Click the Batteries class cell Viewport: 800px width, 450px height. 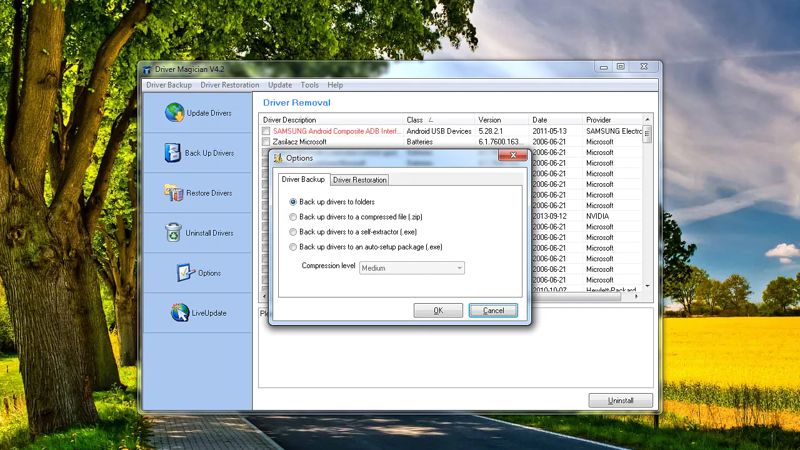point(419,142)
